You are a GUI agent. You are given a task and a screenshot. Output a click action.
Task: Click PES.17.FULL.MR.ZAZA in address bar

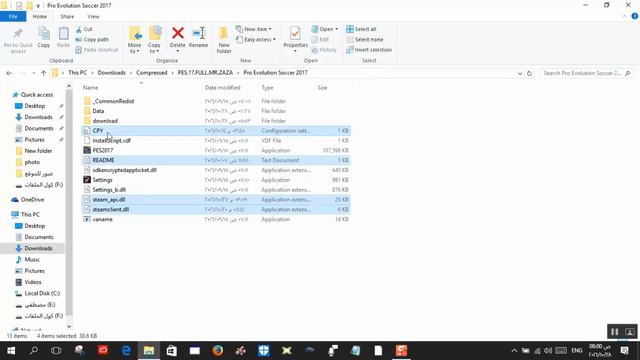(205, 73)
